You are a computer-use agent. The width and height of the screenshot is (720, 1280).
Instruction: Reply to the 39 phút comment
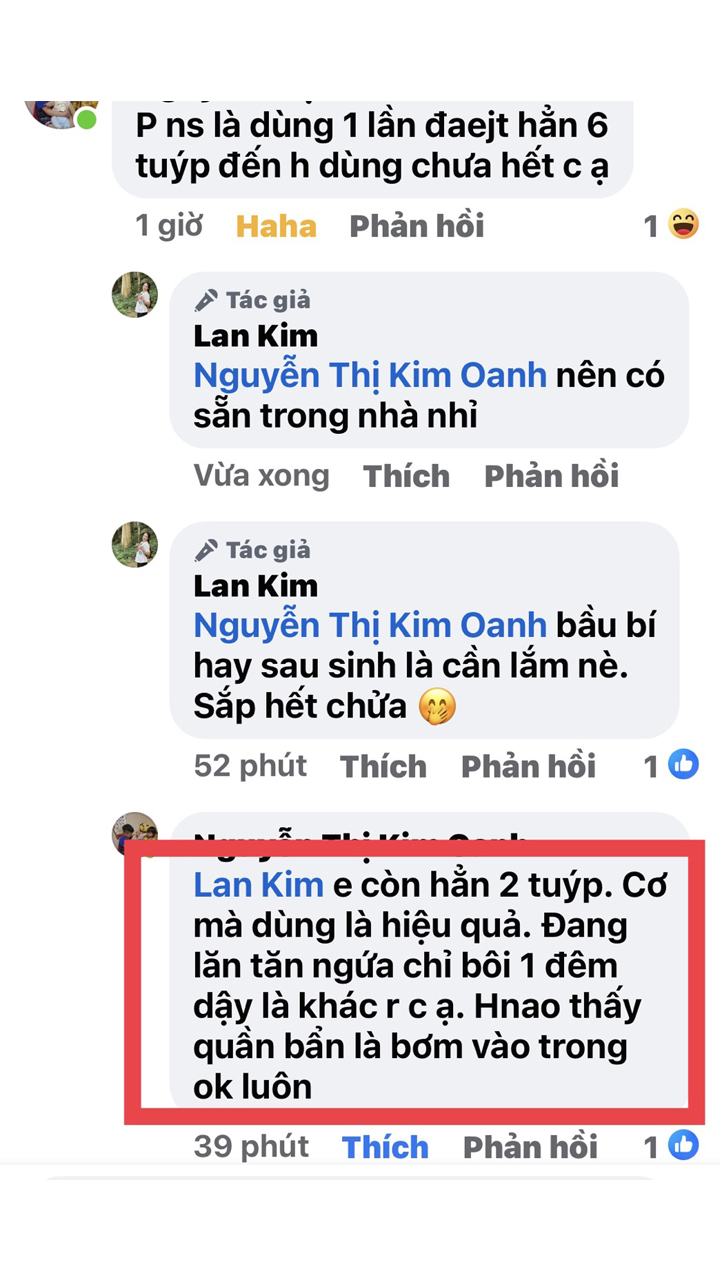[x=530, y=1147]
